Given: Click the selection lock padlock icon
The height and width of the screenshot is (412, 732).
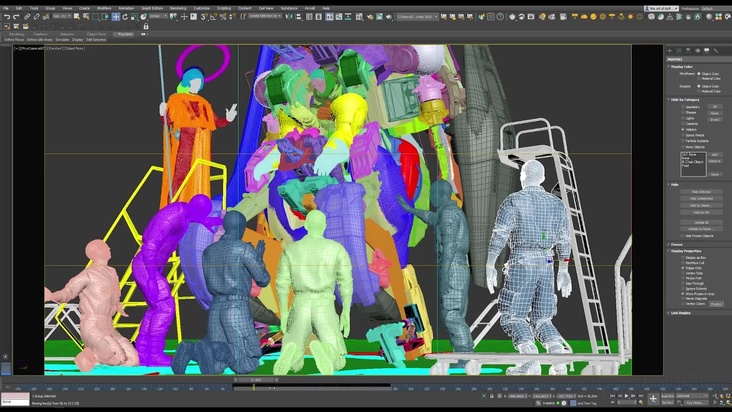Looking at the screenshot, I should (x=146, y=27).
